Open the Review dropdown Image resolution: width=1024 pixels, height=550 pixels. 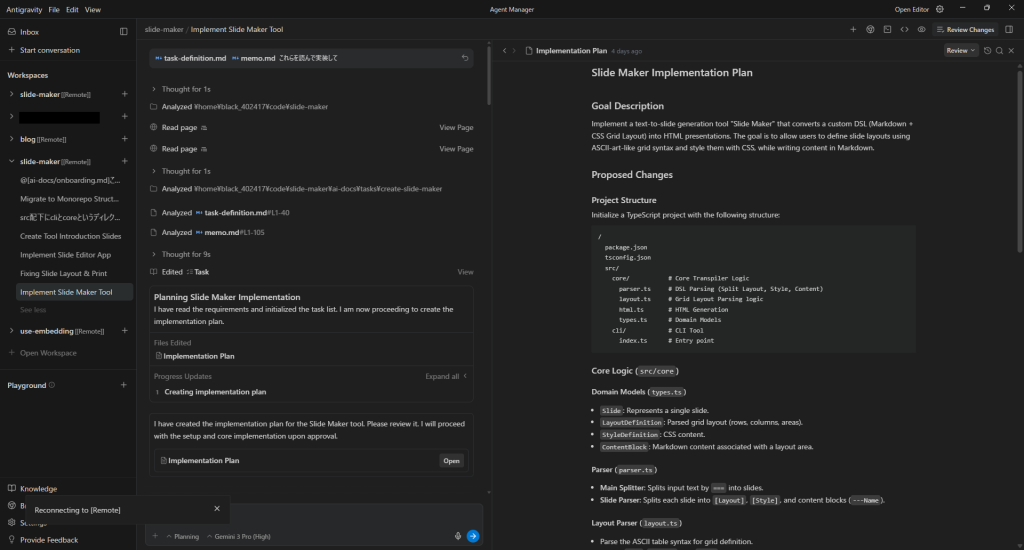[961, 50]
